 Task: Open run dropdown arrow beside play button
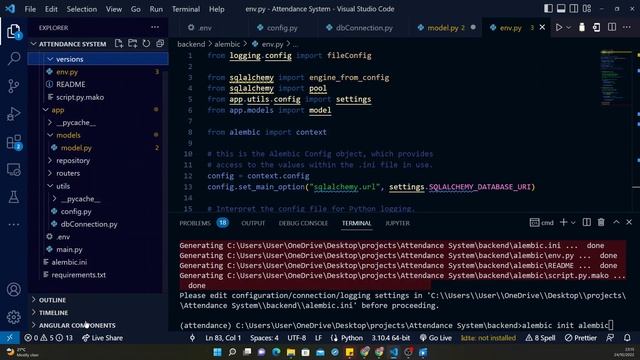tap(568, 27)
